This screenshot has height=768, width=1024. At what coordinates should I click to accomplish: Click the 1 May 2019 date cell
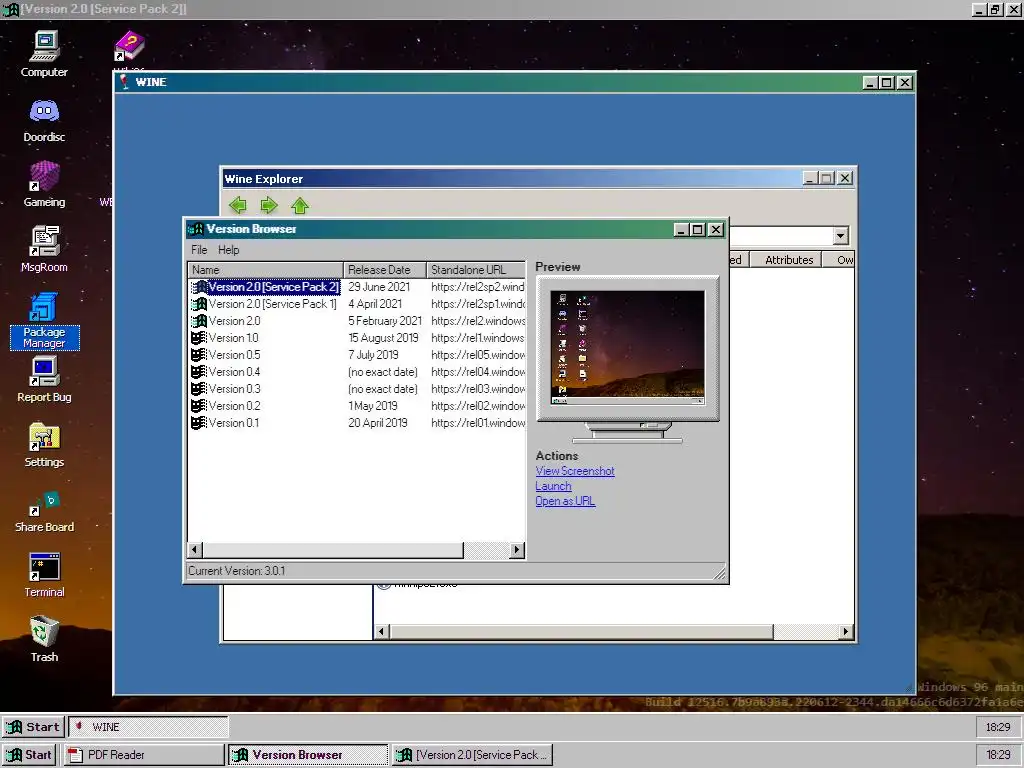373,406
